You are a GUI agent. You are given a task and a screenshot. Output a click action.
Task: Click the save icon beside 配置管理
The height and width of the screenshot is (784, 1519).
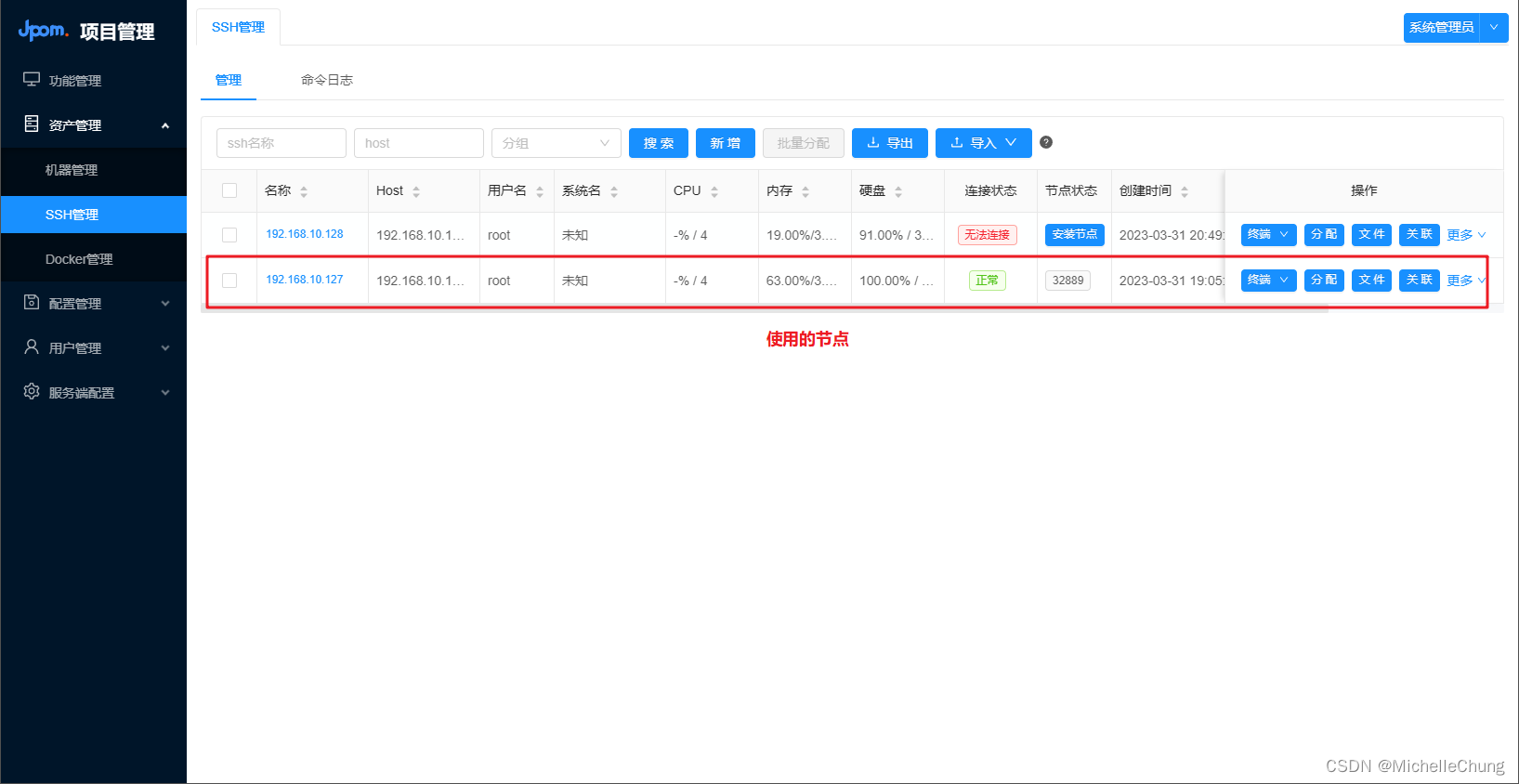[x=32, y=302]
